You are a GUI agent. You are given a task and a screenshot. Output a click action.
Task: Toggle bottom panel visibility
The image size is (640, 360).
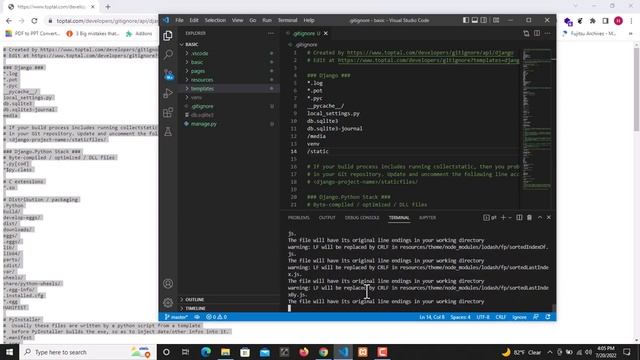475,20
